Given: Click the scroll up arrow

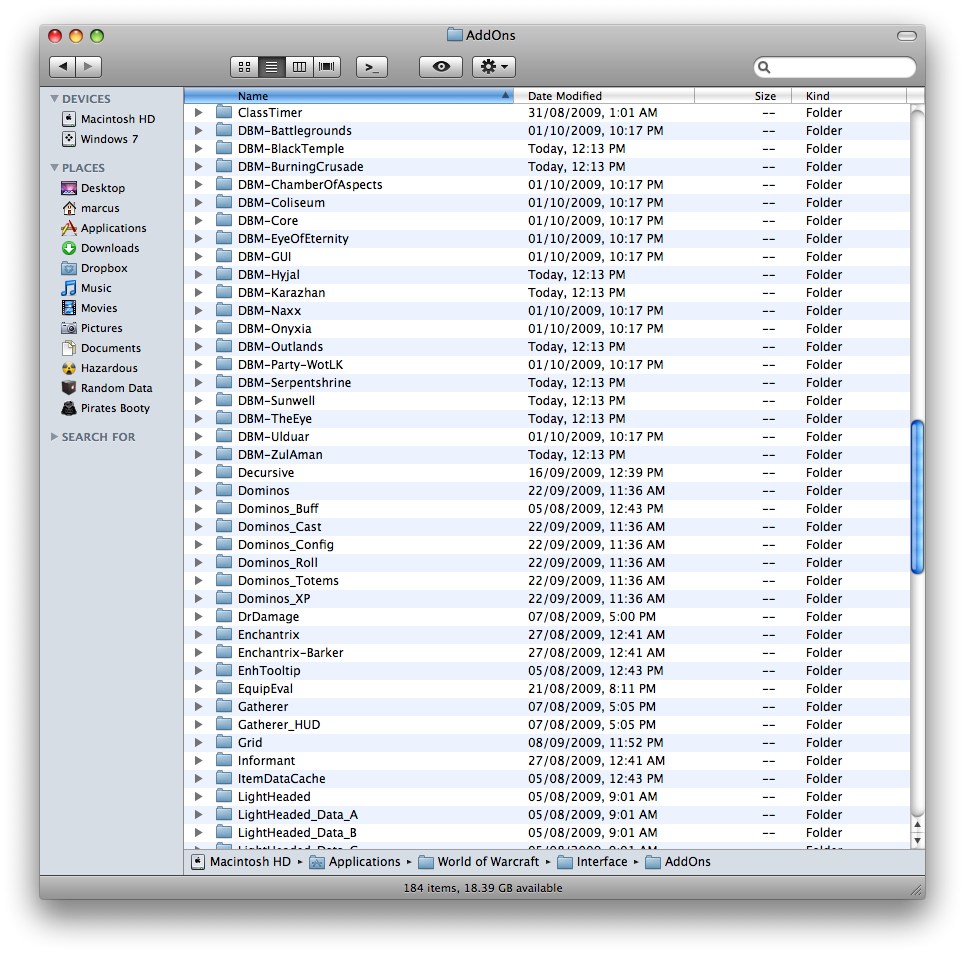Looking at the screenshot, I should [917, 824].
